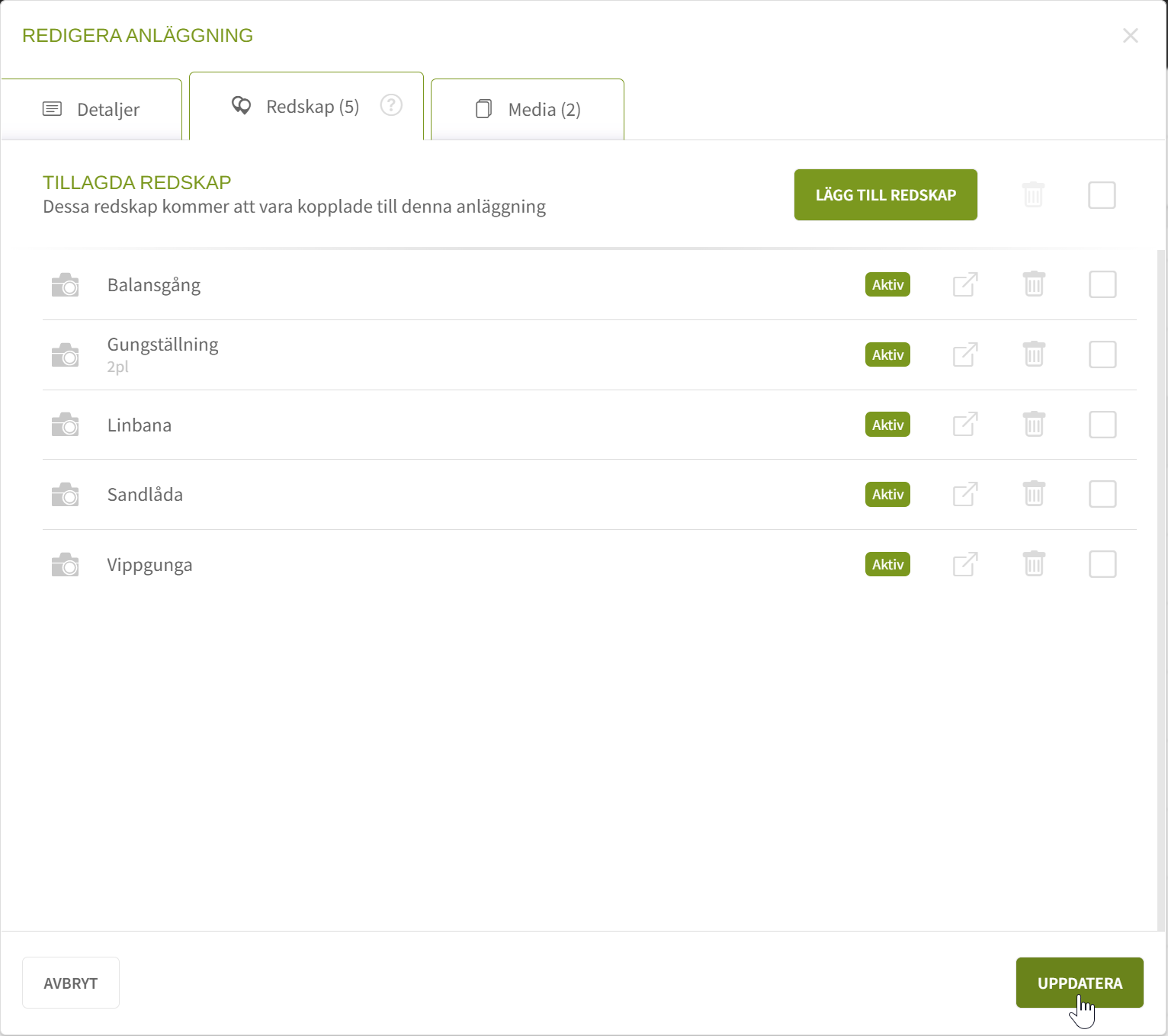Toggle the select-all checkbox in header

(x=1102, y=195)
